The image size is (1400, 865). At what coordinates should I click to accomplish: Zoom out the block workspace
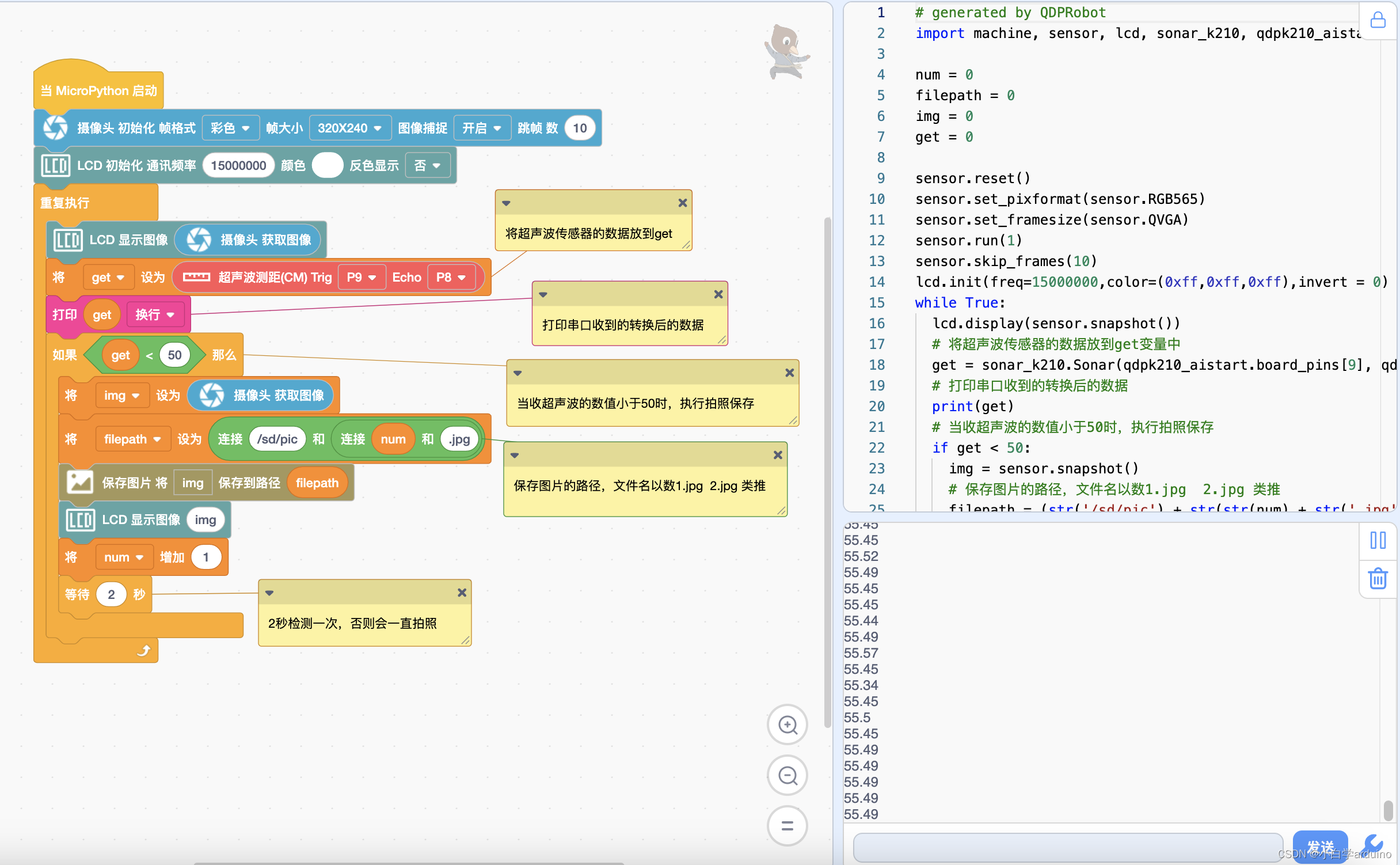(x=787, y=775)
